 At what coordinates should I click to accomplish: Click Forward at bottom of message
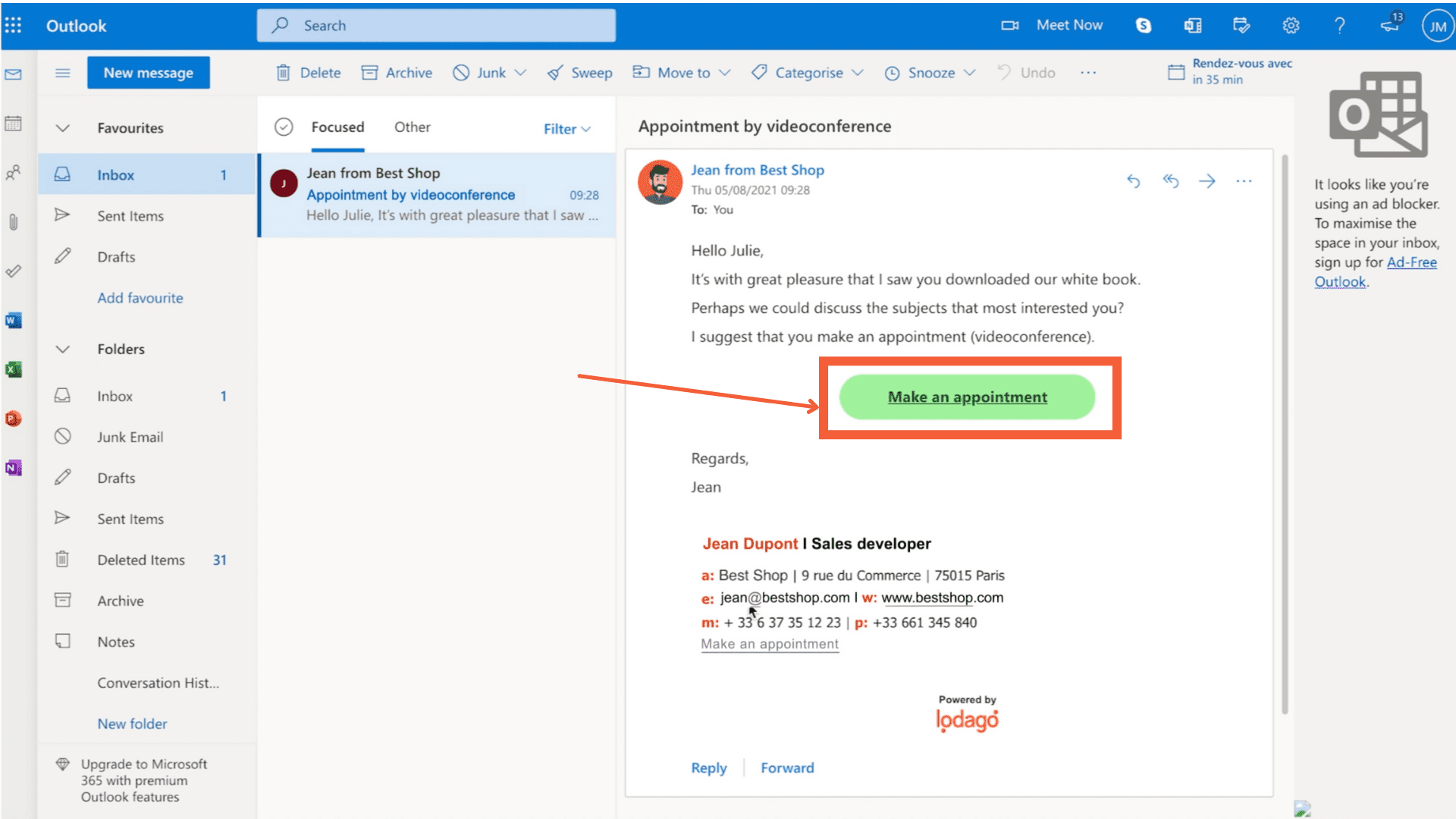coord(787,768)
